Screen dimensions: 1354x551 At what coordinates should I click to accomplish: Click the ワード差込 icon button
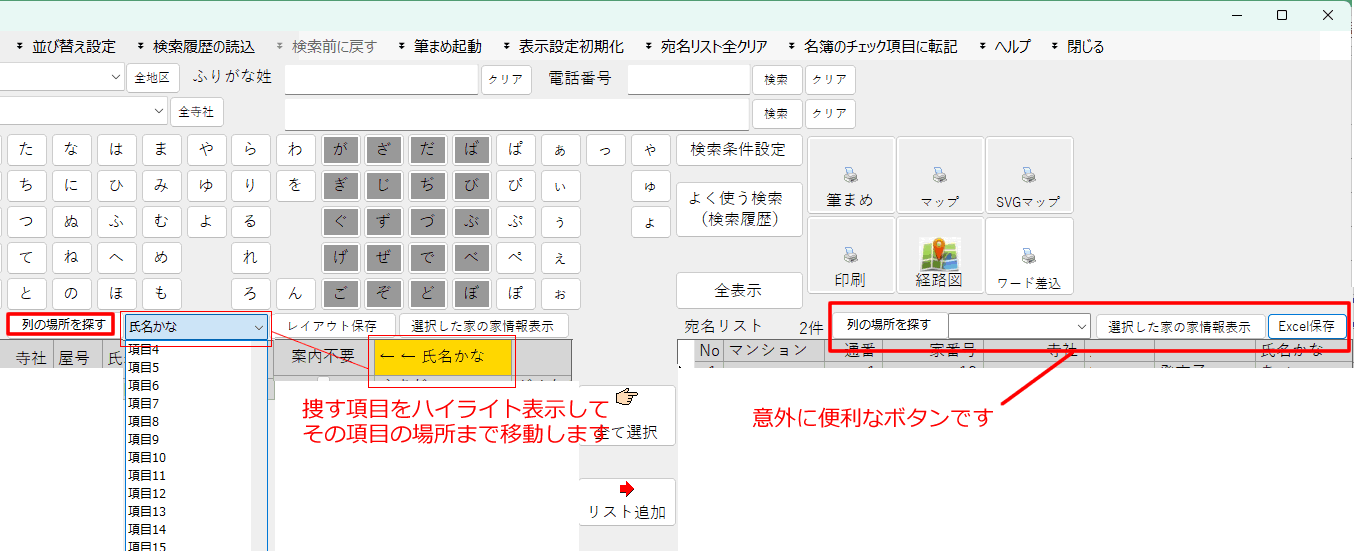[x=1028, y=256]
